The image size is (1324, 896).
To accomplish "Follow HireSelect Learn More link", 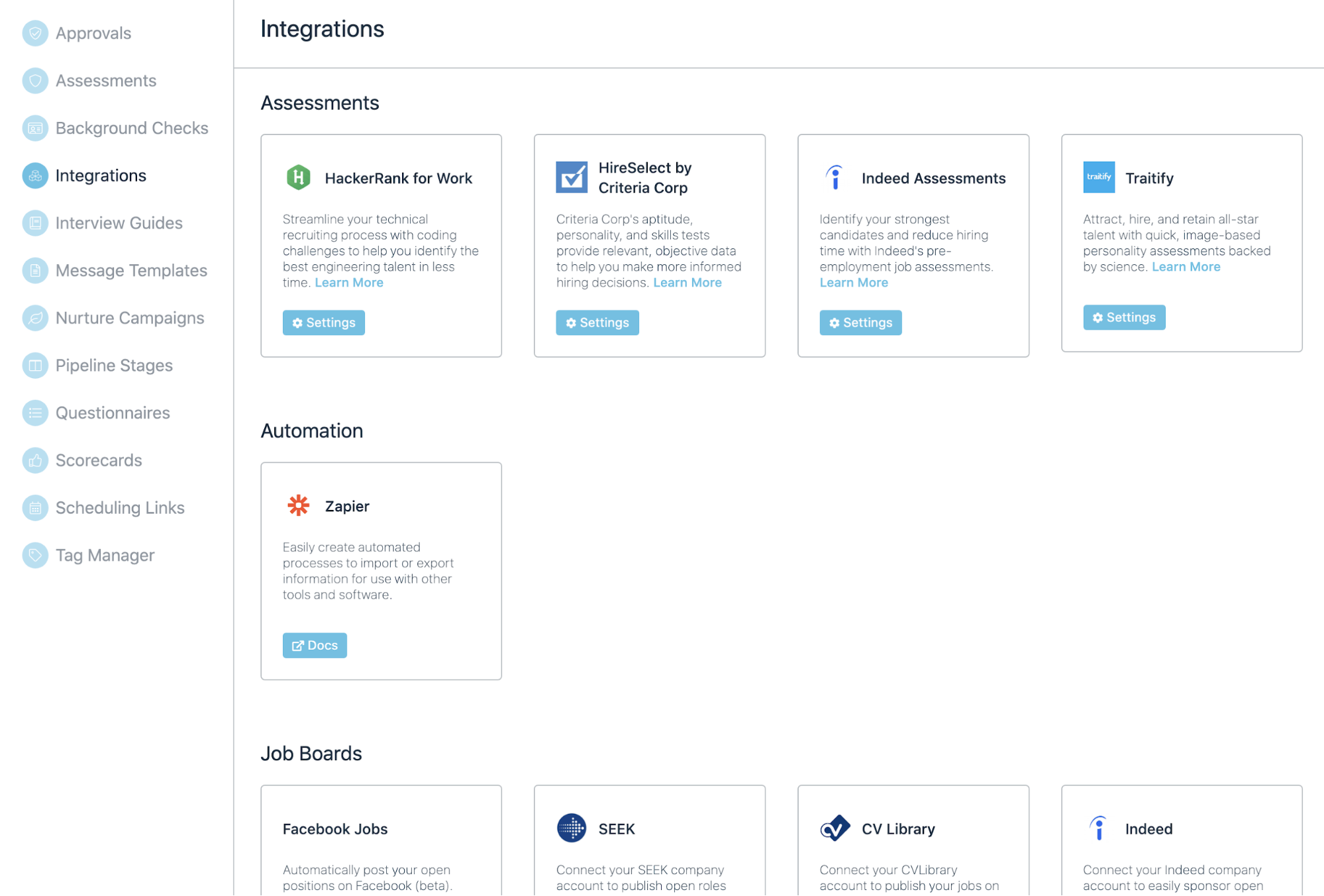I will [x=687, y=283].
